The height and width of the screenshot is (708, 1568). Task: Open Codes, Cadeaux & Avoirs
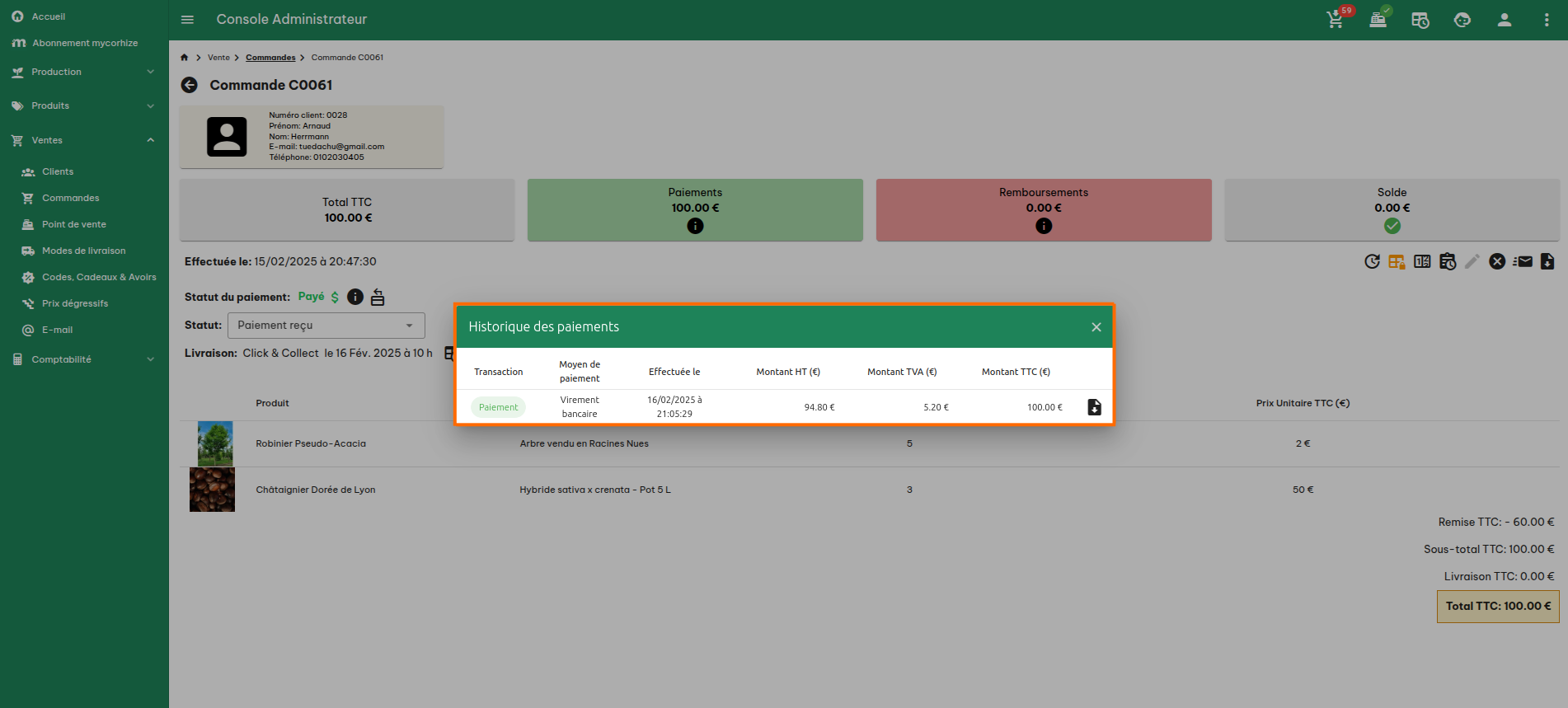pos(99,277)
